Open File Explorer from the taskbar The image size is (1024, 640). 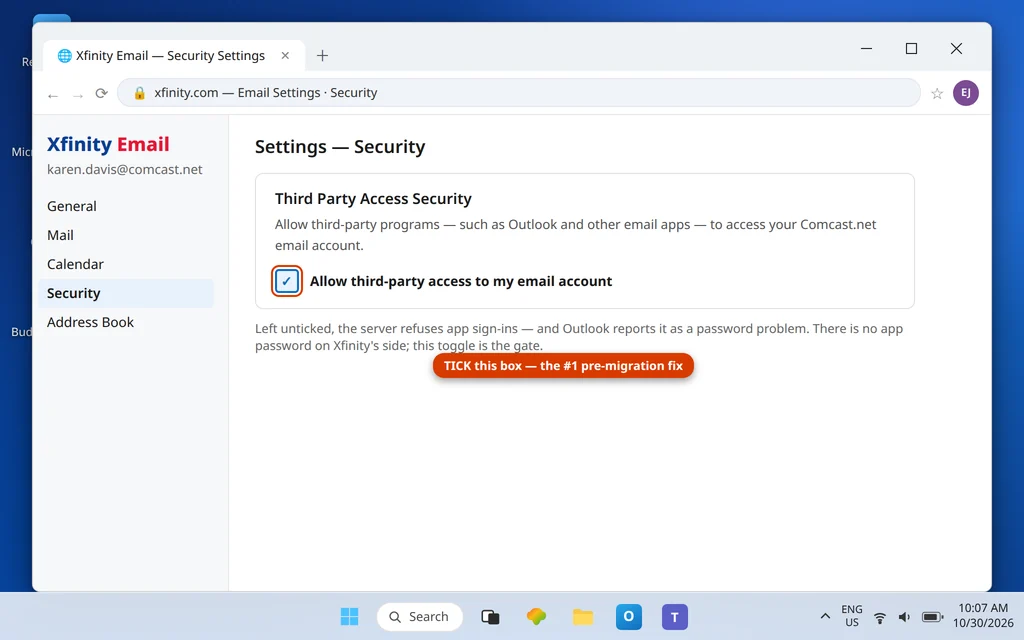(583, 616)
